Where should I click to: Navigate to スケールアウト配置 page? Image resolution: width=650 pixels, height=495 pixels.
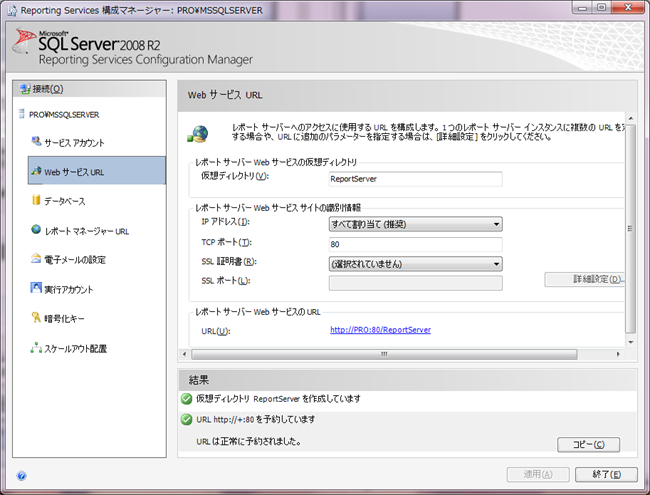[x=75, y=349]
